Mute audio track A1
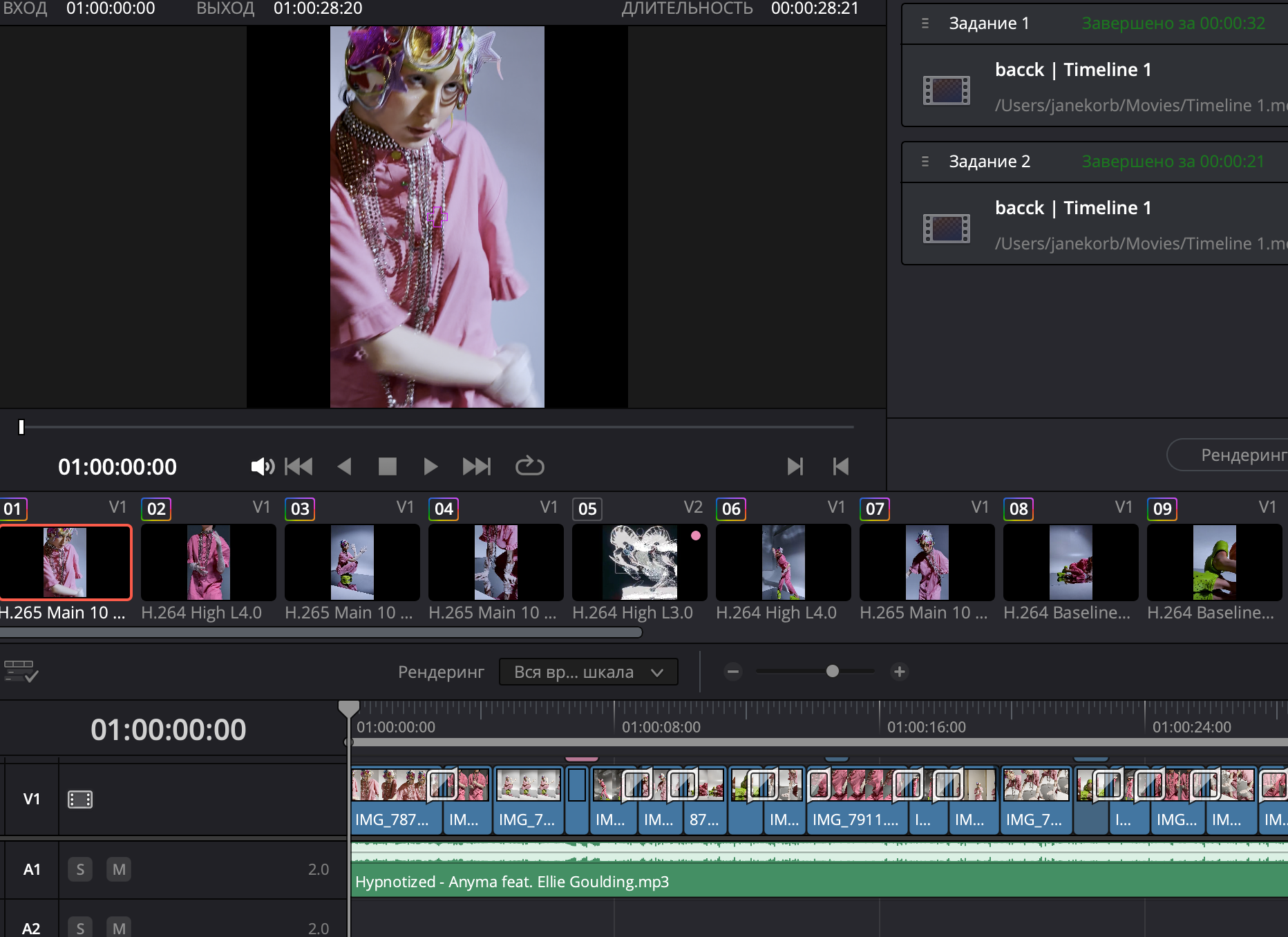The image size is (1288, 937). click(x=119, y=869)
